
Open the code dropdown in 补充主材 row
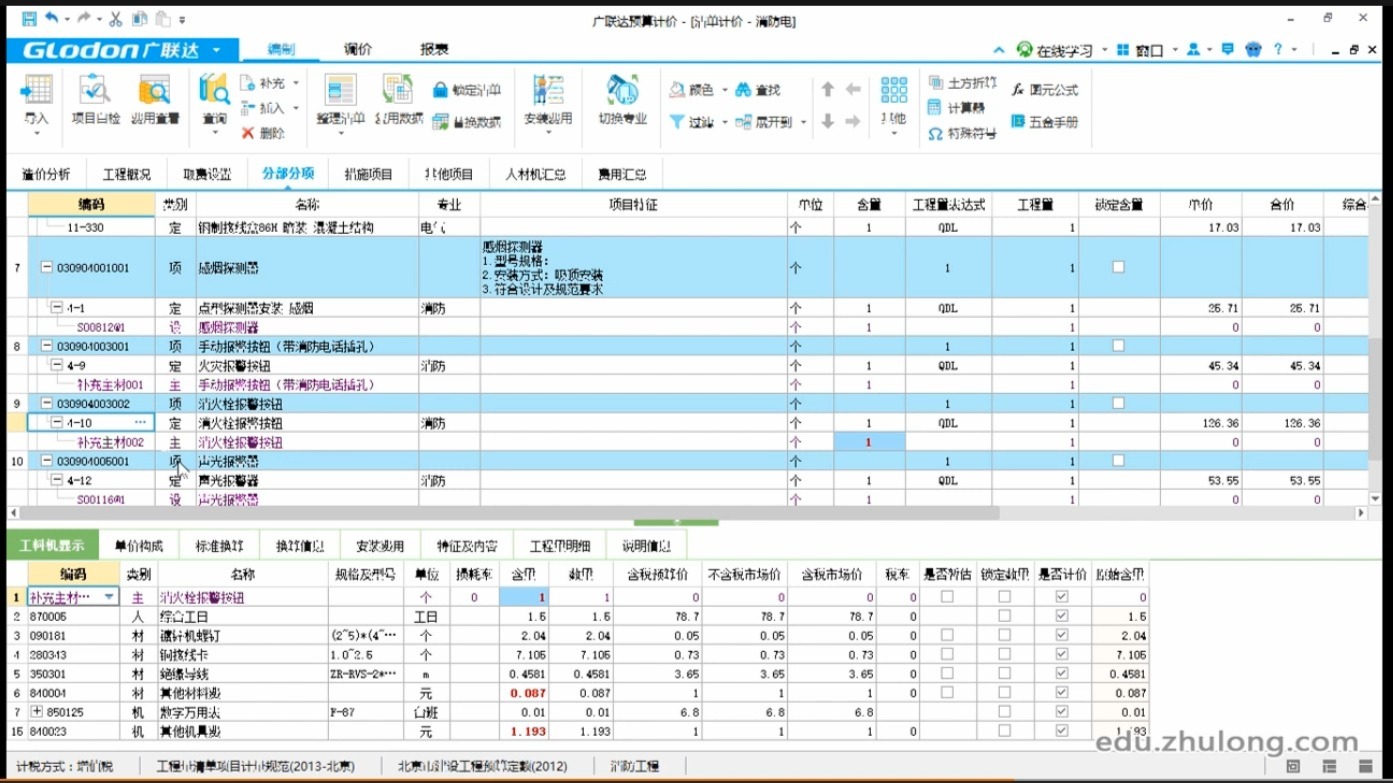[109, 597]
